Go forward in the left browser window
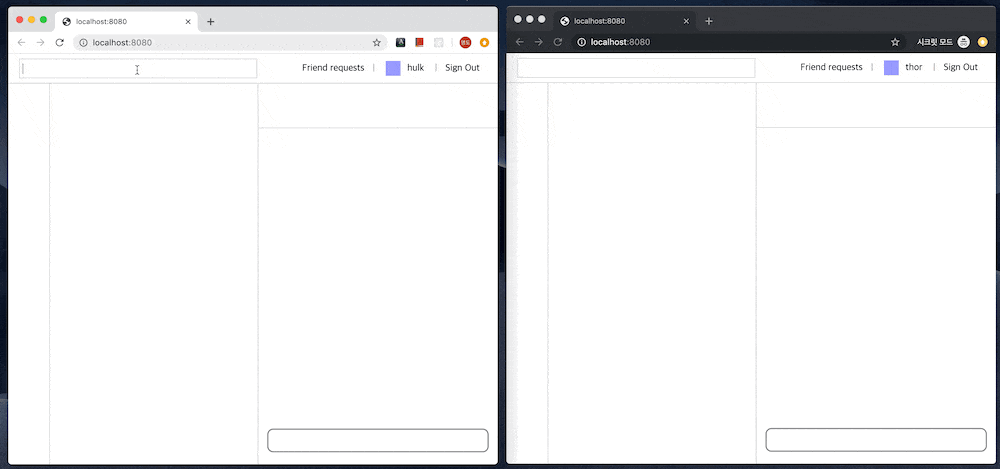Screen dimensions: 1000x469 point(40,43)
